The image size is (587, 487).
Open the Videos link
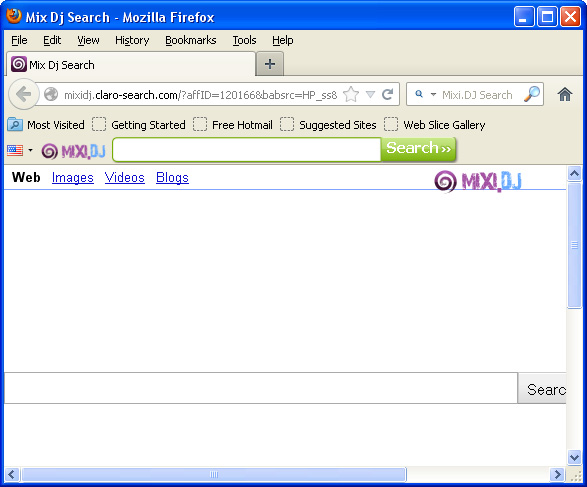(125, 177)
